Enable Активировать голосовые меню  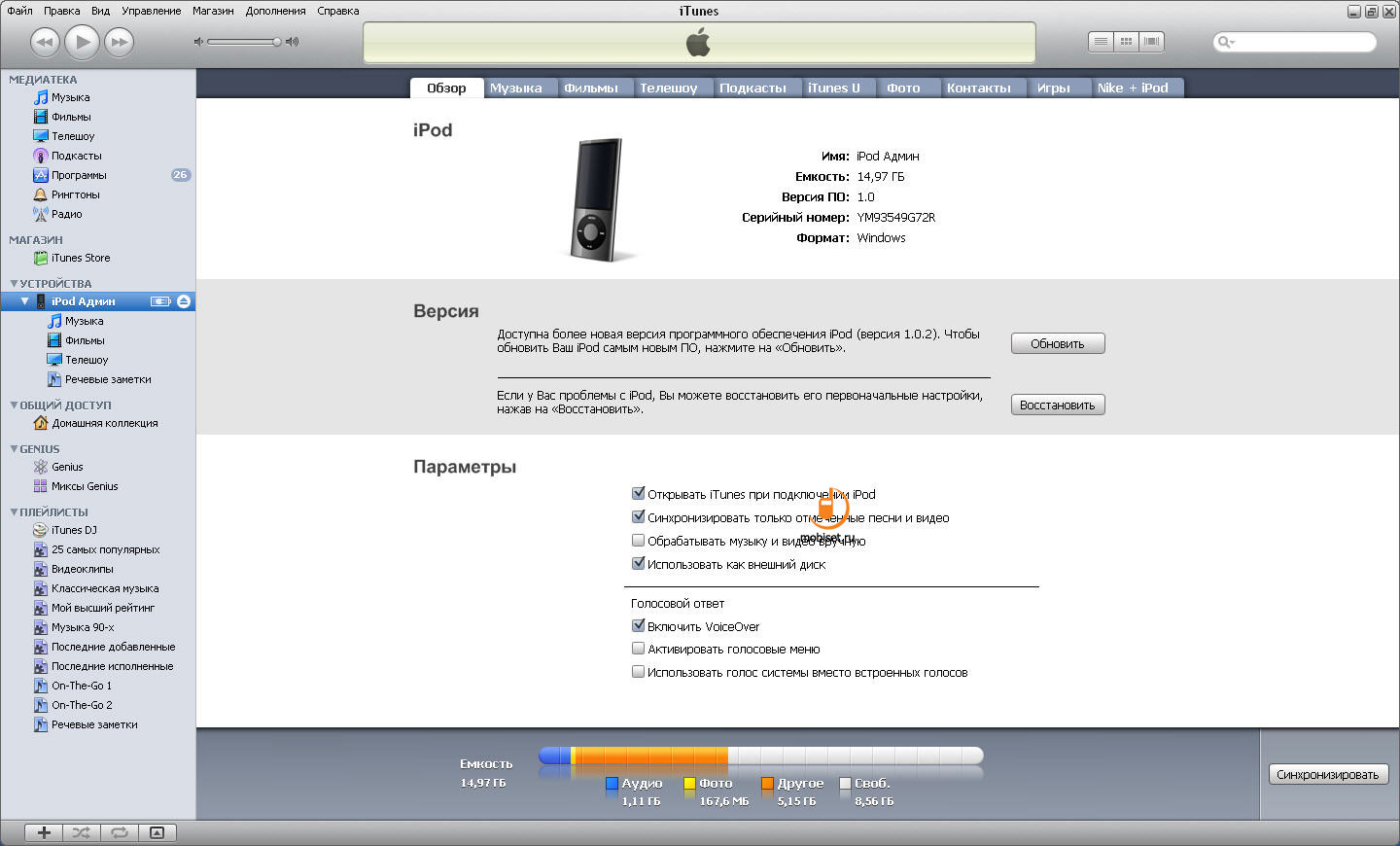(x=639, y=649)
